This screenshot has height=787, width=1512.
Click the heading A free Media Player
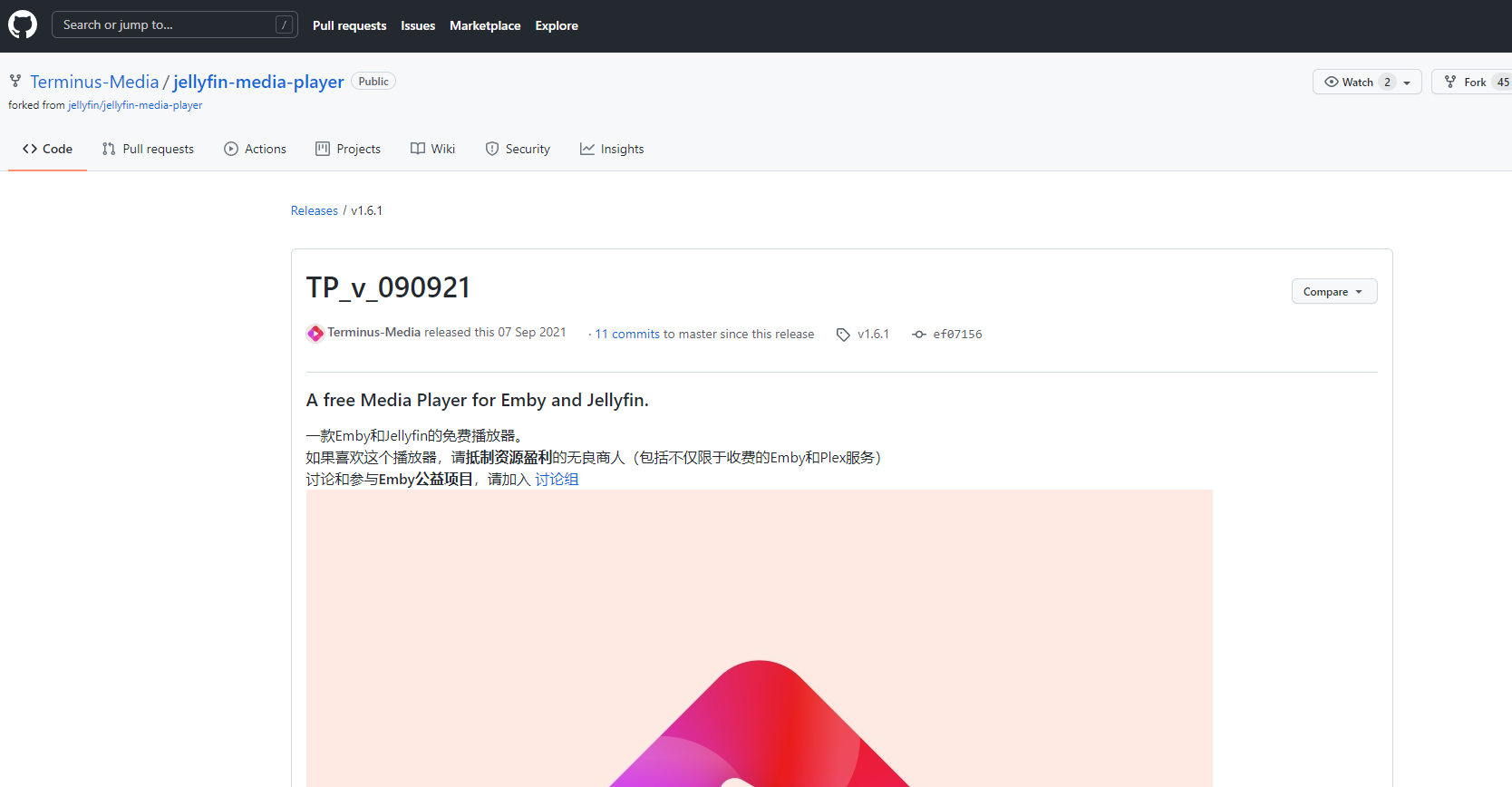[478, 400]
